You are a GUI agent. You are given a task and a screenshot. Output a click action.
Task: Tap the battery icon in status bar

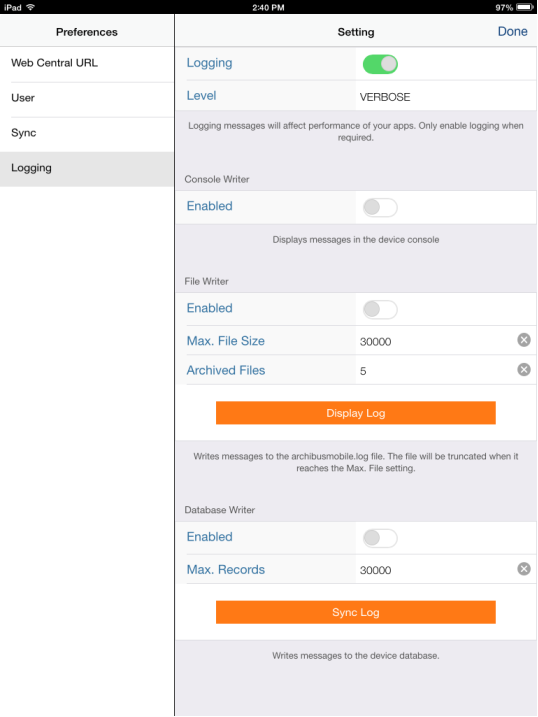click(x=525, y=7)
